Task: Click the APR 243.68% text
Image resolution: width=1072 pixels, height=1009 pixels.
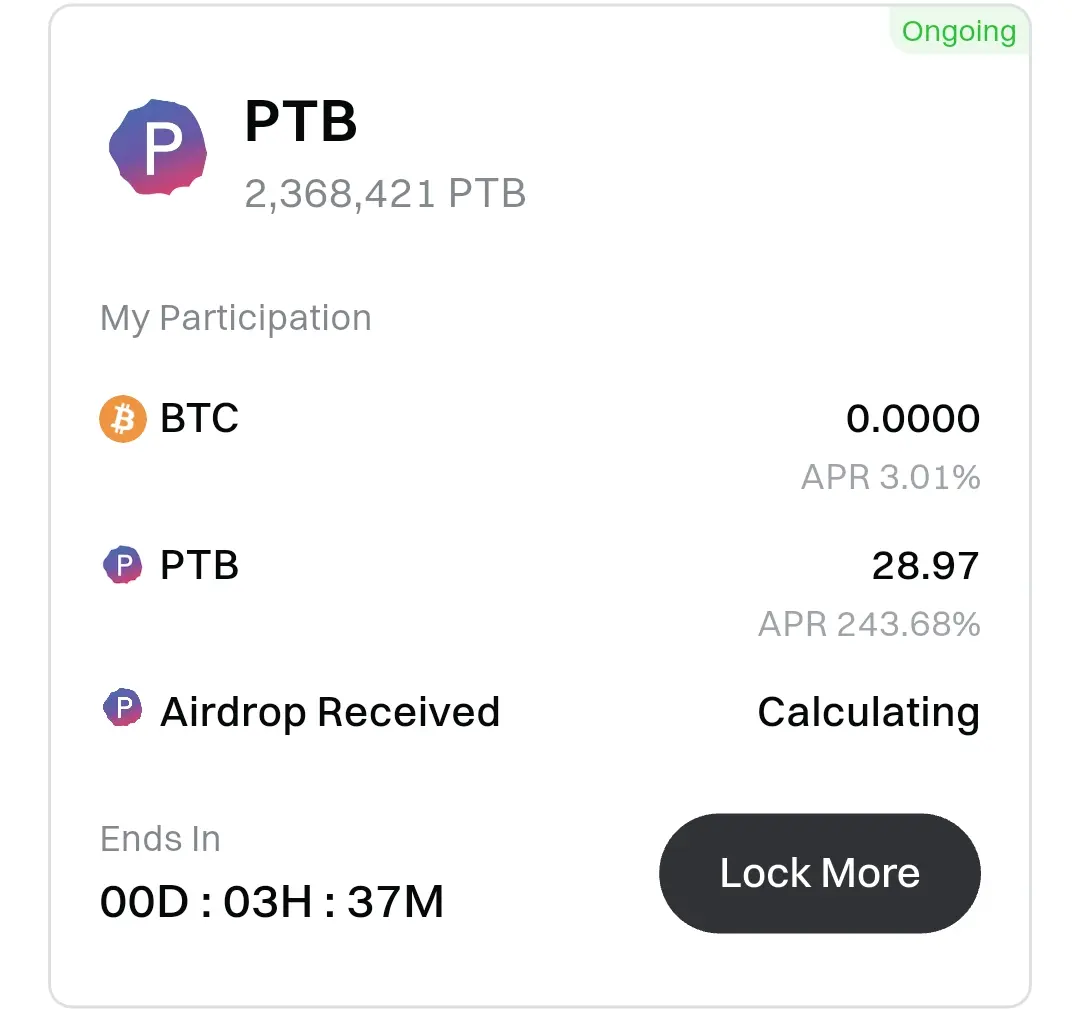Action: (x=869, y=624)
